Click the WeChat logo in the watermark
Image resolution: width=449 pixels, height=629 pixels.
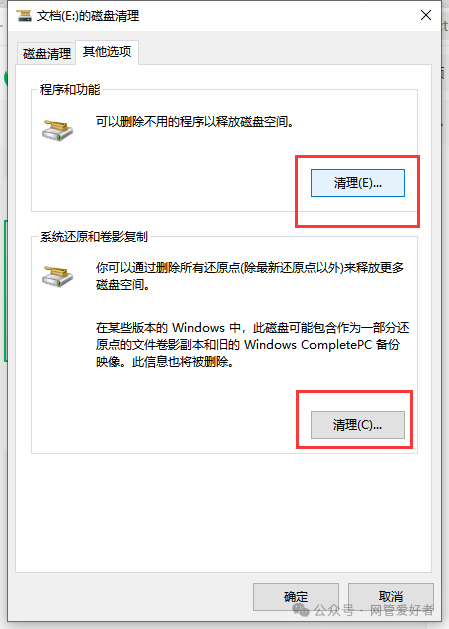click(x=301, y=610)
